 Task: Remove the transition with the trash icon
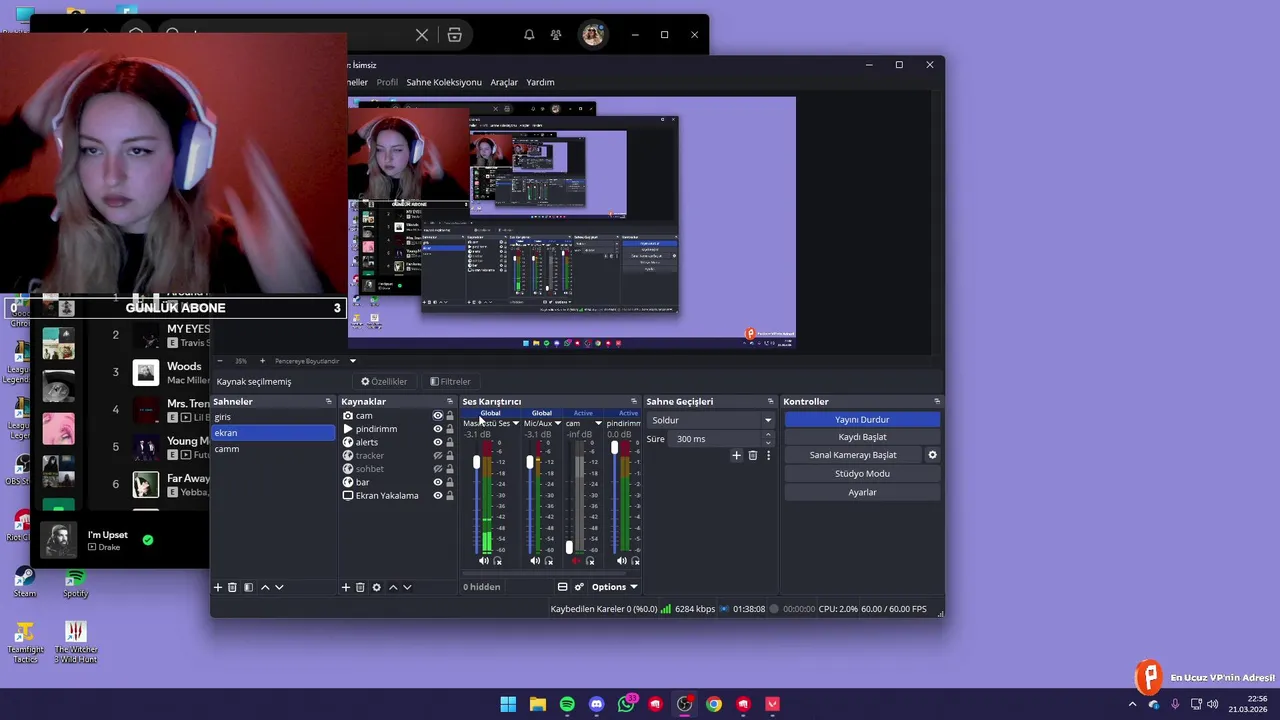click(753, 455)
